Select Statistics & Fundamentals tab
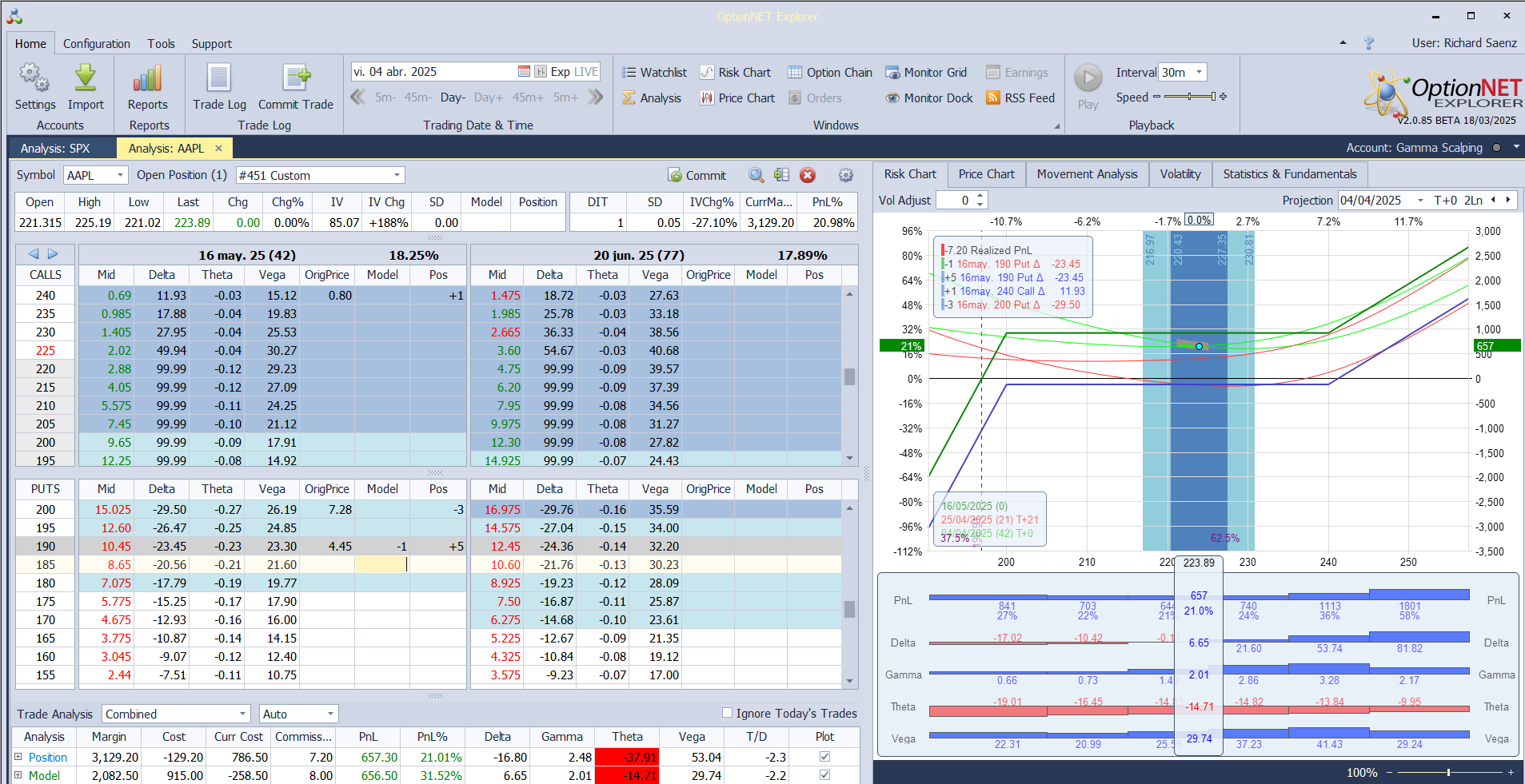The image size is (1525, 784). 1289,174
